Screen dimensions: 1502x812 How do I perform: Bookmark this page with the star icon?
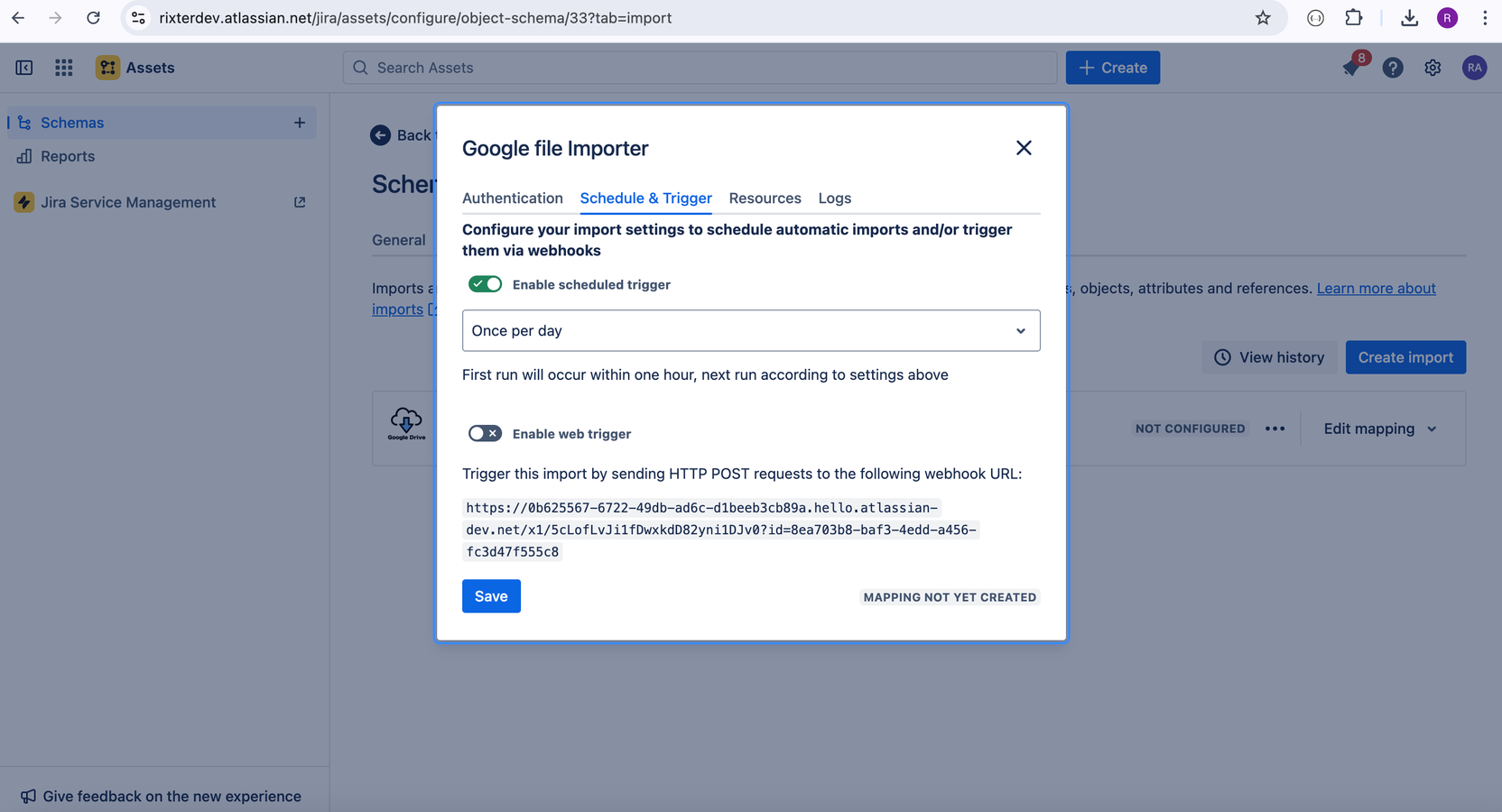[x=1263, y=18]
